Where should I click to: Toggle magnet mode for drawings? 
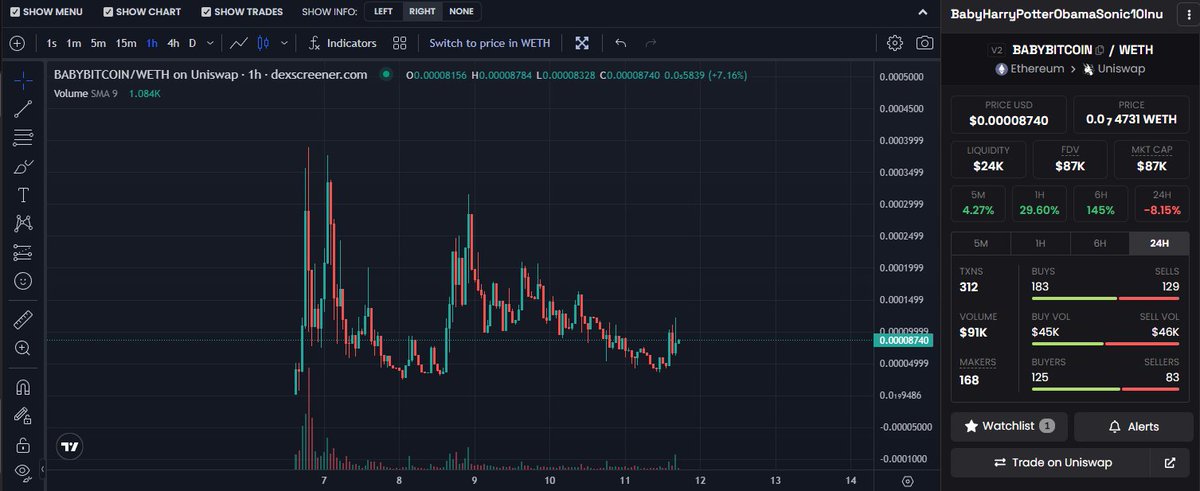24,386
